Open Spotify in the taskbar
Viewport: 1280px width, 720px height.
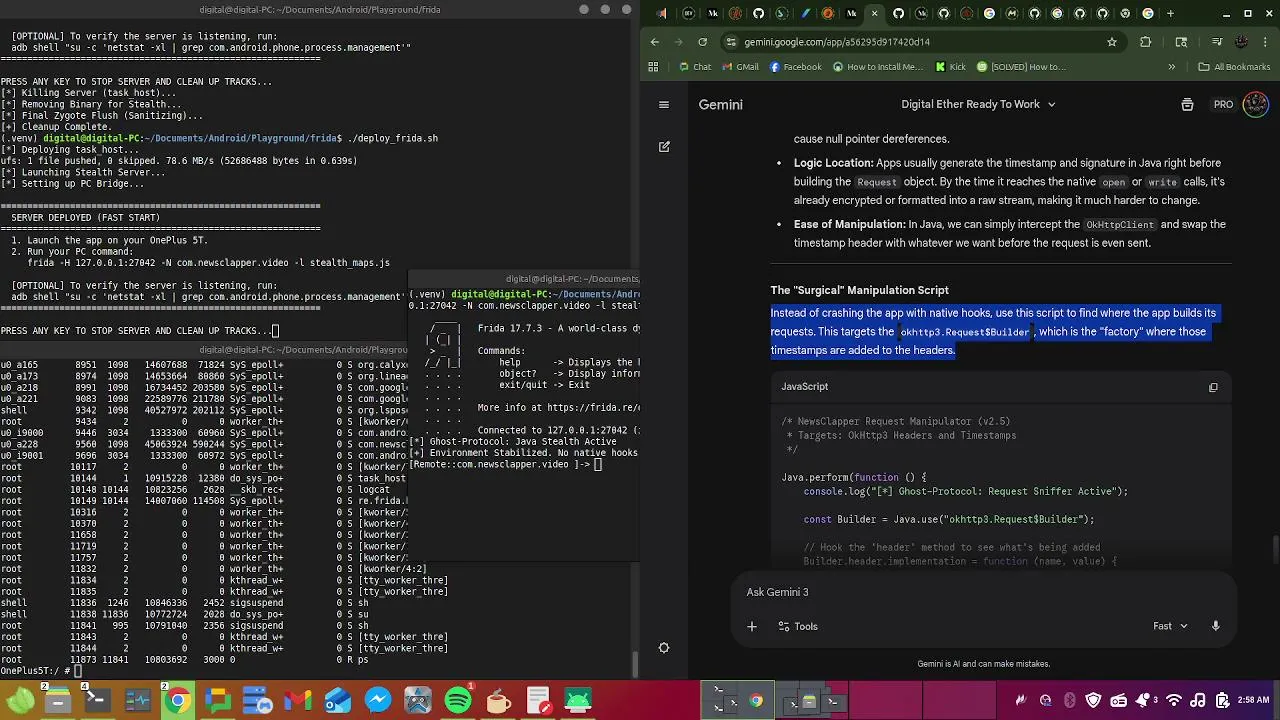(x=458, y=701)
